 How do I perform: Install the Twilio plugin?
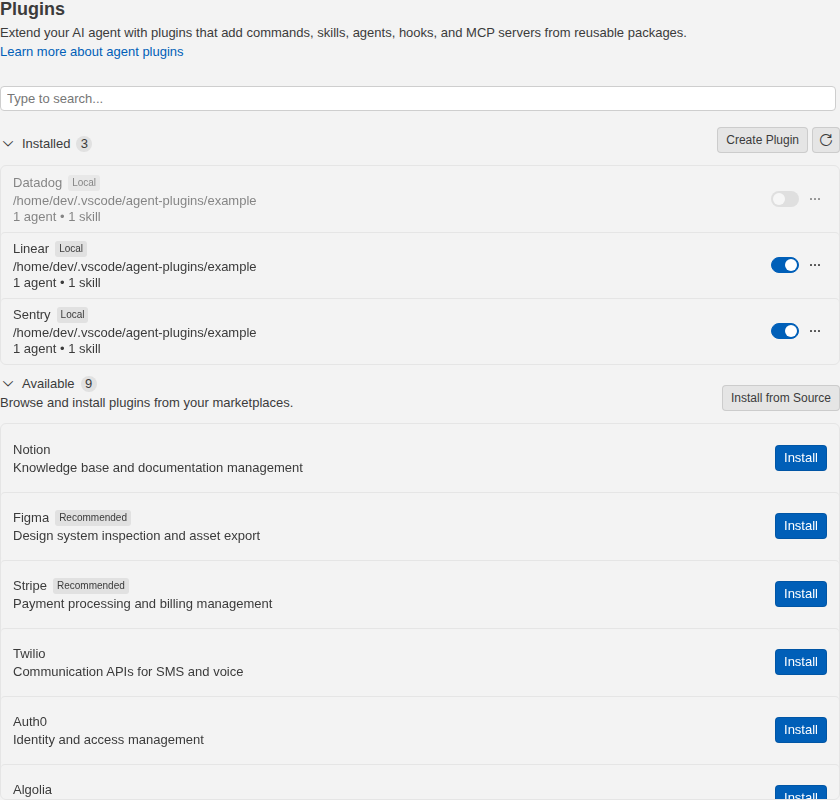pyautogui.click(x=800, y=662)
